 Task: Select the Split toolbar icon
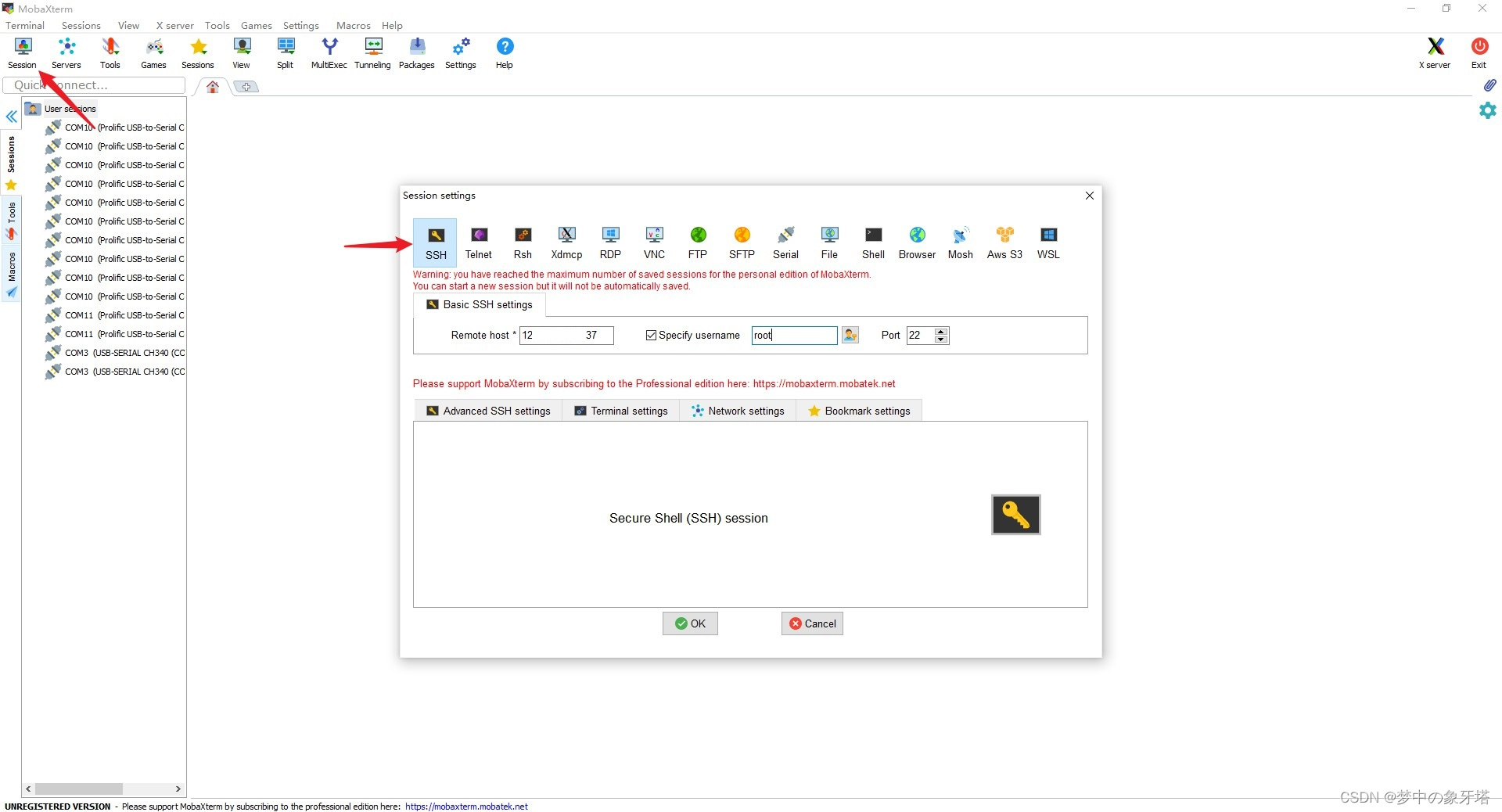coord(286,53)
